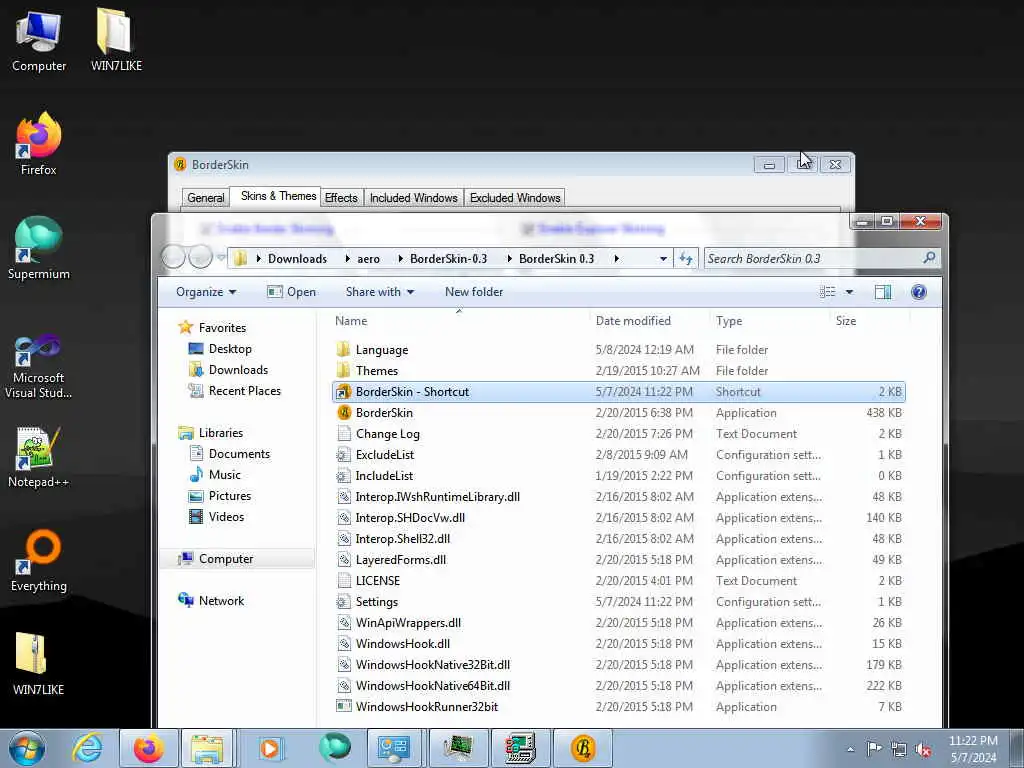The image size is (1024, 768).
Task: Open recent pages dropdown arrow
Action: [x=221, y=257]
